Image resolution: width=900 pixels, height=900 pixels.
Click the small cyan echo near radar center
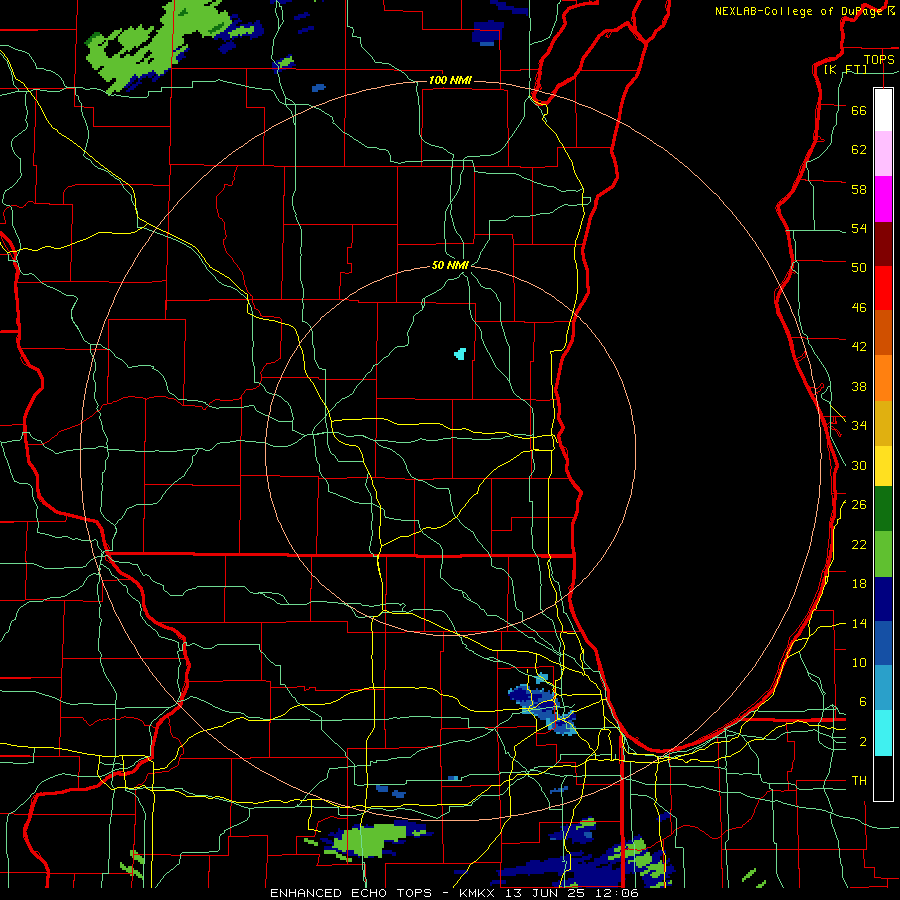tap(460, 354)
